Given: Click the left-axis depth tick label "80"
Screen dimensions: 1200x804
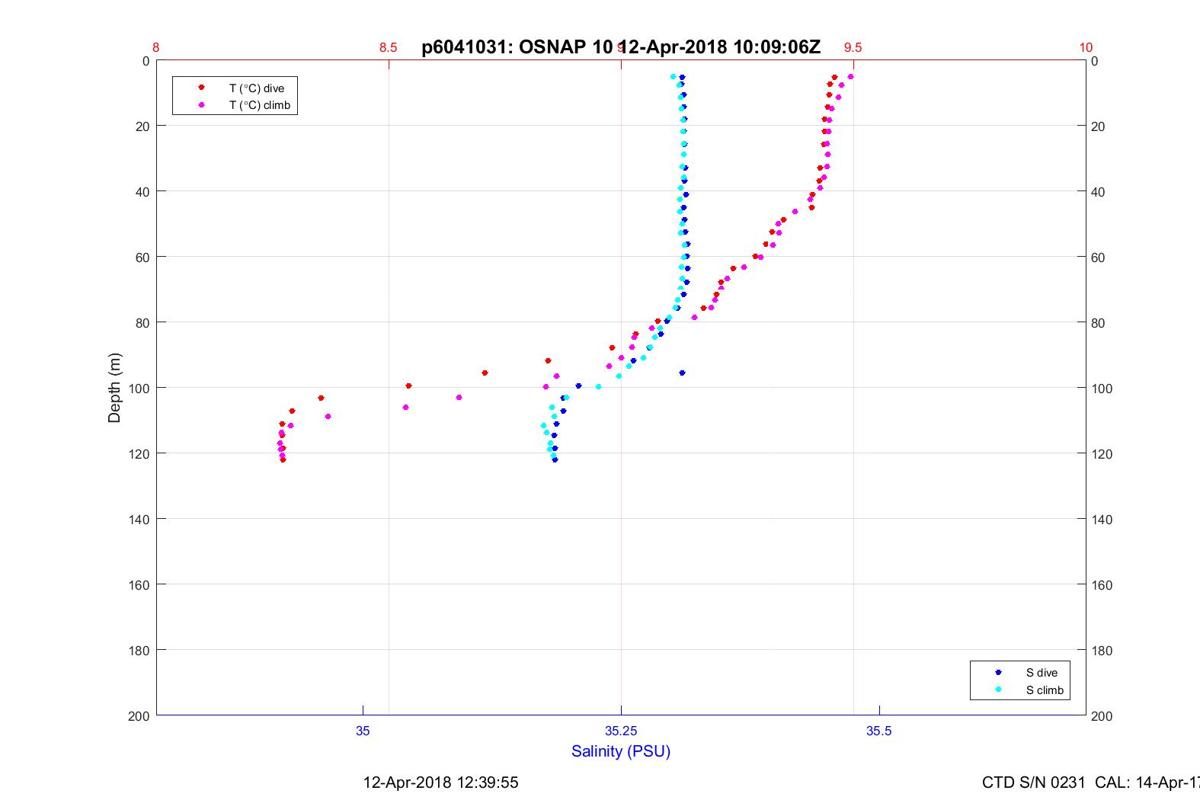Looking at the screenshot, I should click(142, 323).
